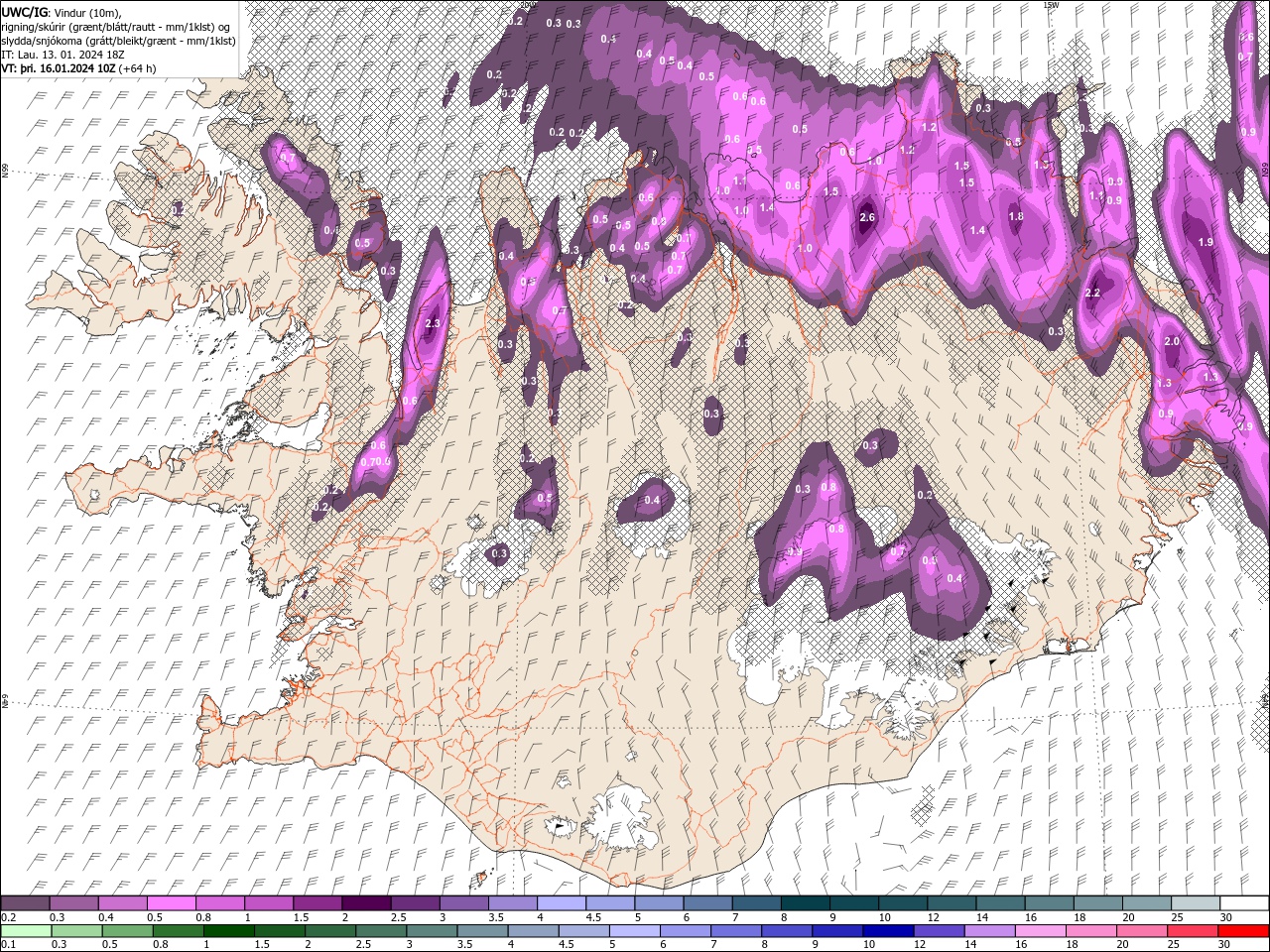Click lower legend deep blue swatch between 10 and 12

[887, 931]
